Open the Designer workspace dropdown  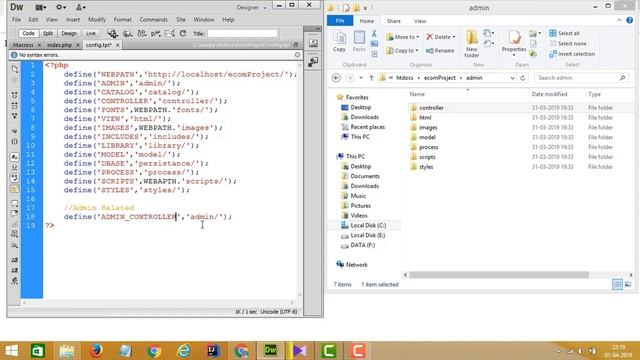point(251,7)
